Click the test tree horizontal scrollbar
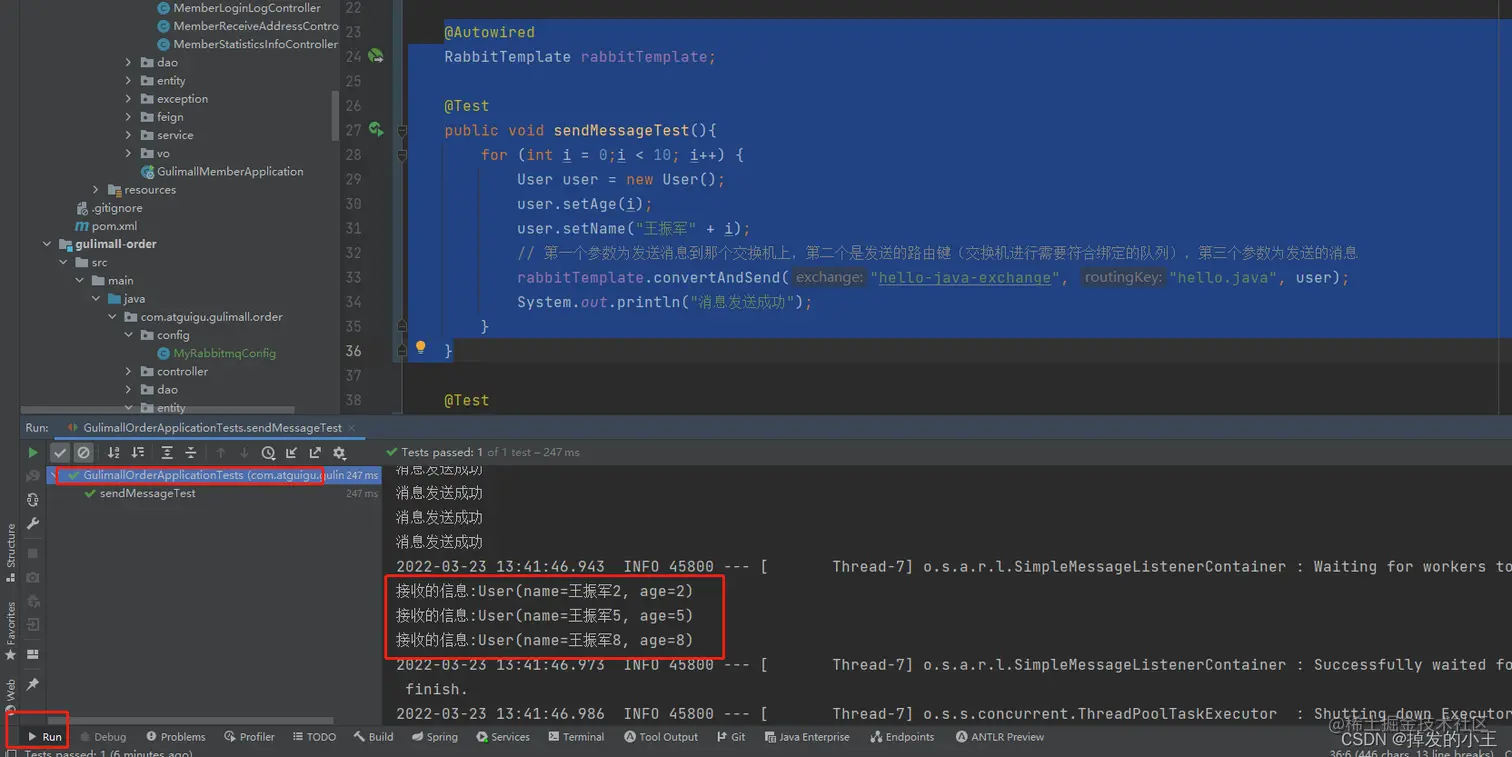This screenshot has height=757, width=1512. tap(190, 719)
